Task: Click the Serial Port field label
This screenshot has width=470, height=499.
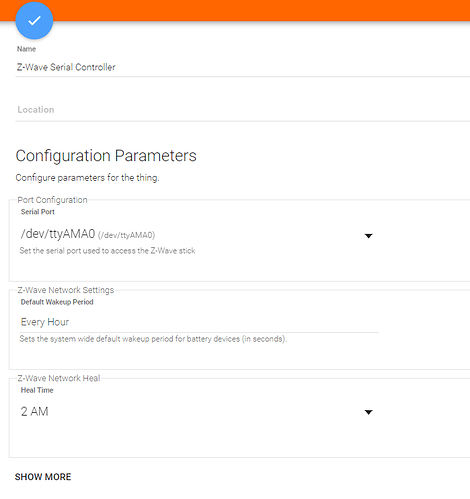Action: point(38,212)
